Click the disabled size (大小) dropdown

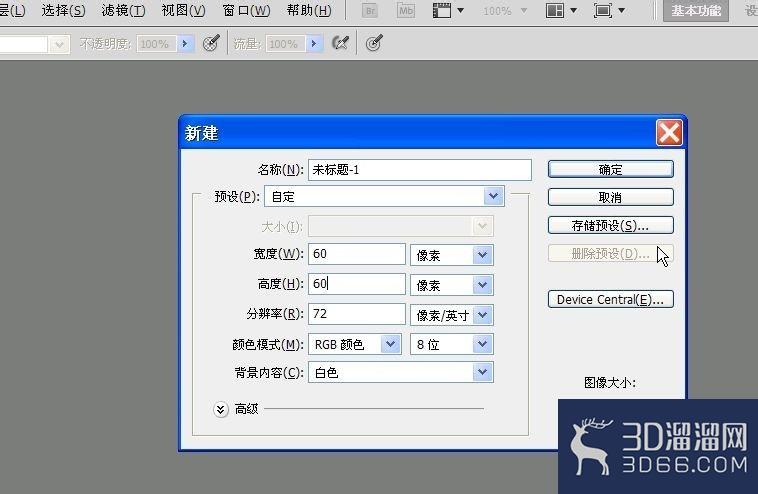tap(401, 226)
